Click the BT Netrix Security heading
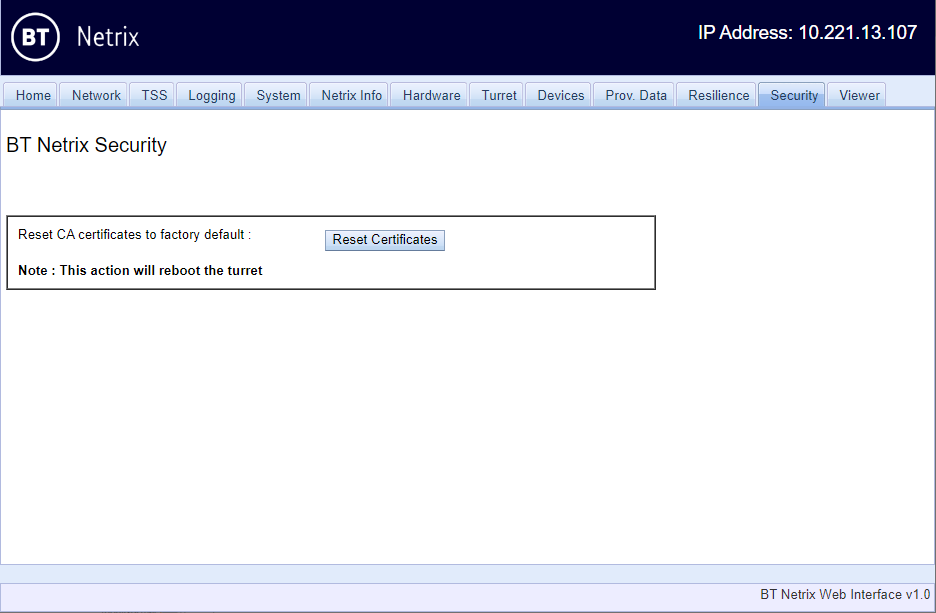The image size is (936, 613). tap(86, 145)
